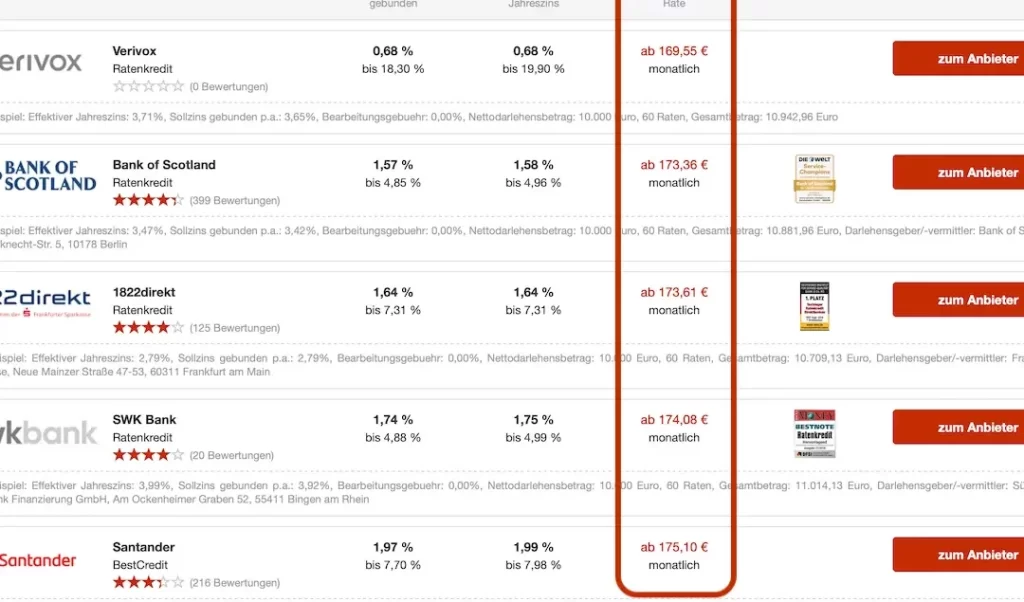1024x602 pixels.
Task: Click the Verivox logo
Action: tap(42, 62)
